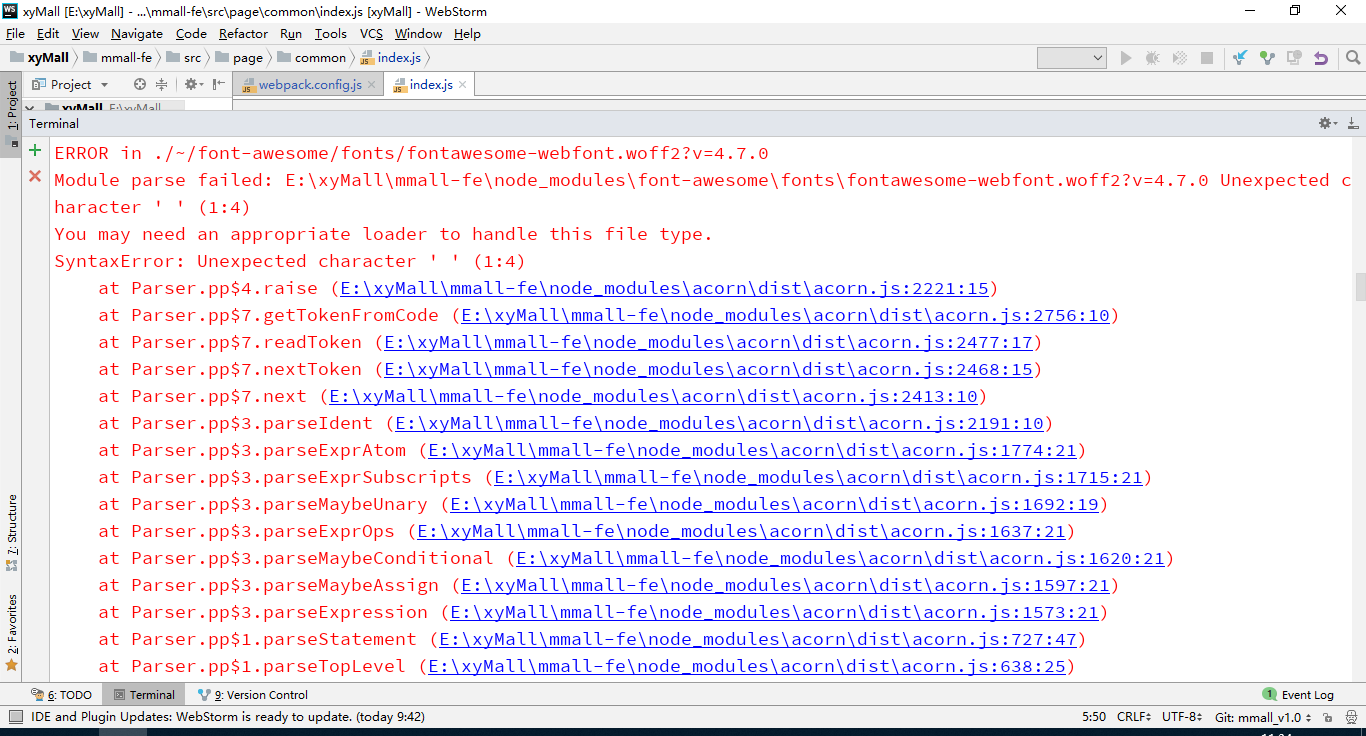Image resolution: width=1366 pixels, height=736 pixels.
Task: Open the Refactor menu
Action: pos(243,33)
